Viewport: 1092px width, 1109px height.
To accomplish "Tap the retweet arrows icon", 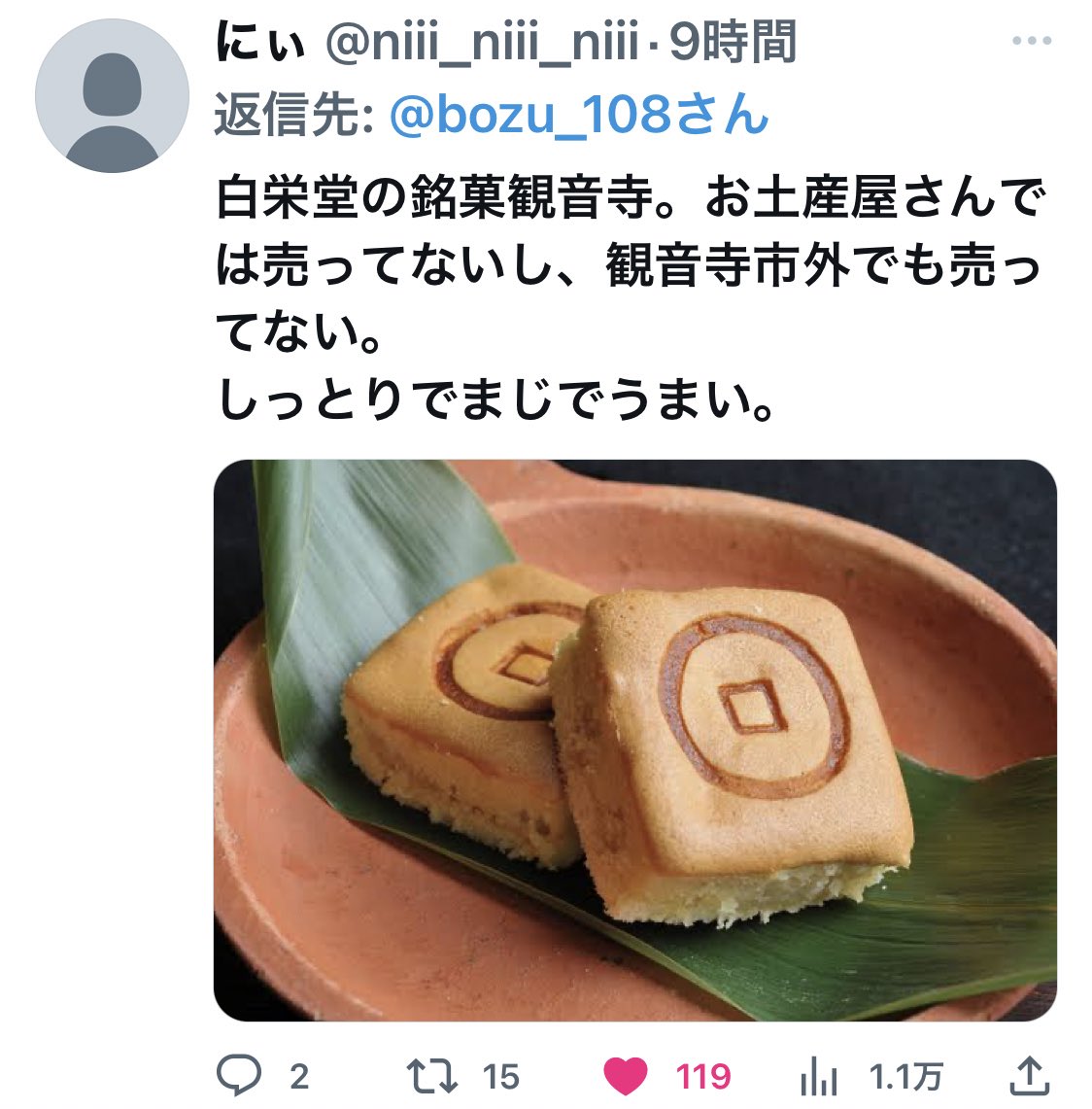I will 431,1076.
